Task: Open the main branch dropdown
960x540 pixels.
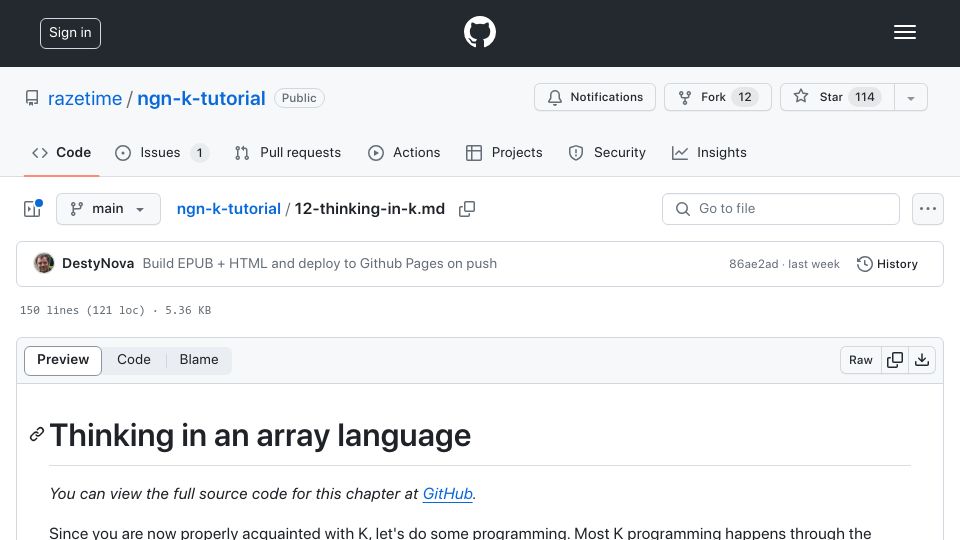Action: pyautogui.click(x=108, y=209)
